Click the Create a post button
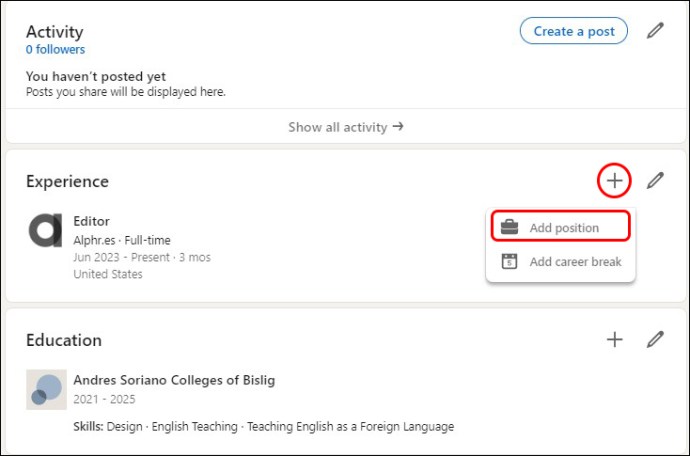The image size is (690, 456). [574, 31]
